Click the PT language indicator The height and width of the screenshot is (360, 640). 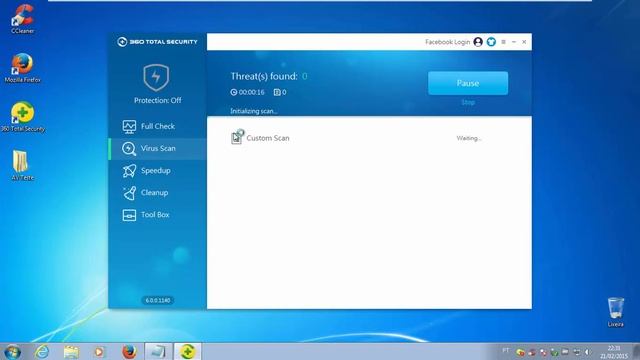click(x=506, y=350)
